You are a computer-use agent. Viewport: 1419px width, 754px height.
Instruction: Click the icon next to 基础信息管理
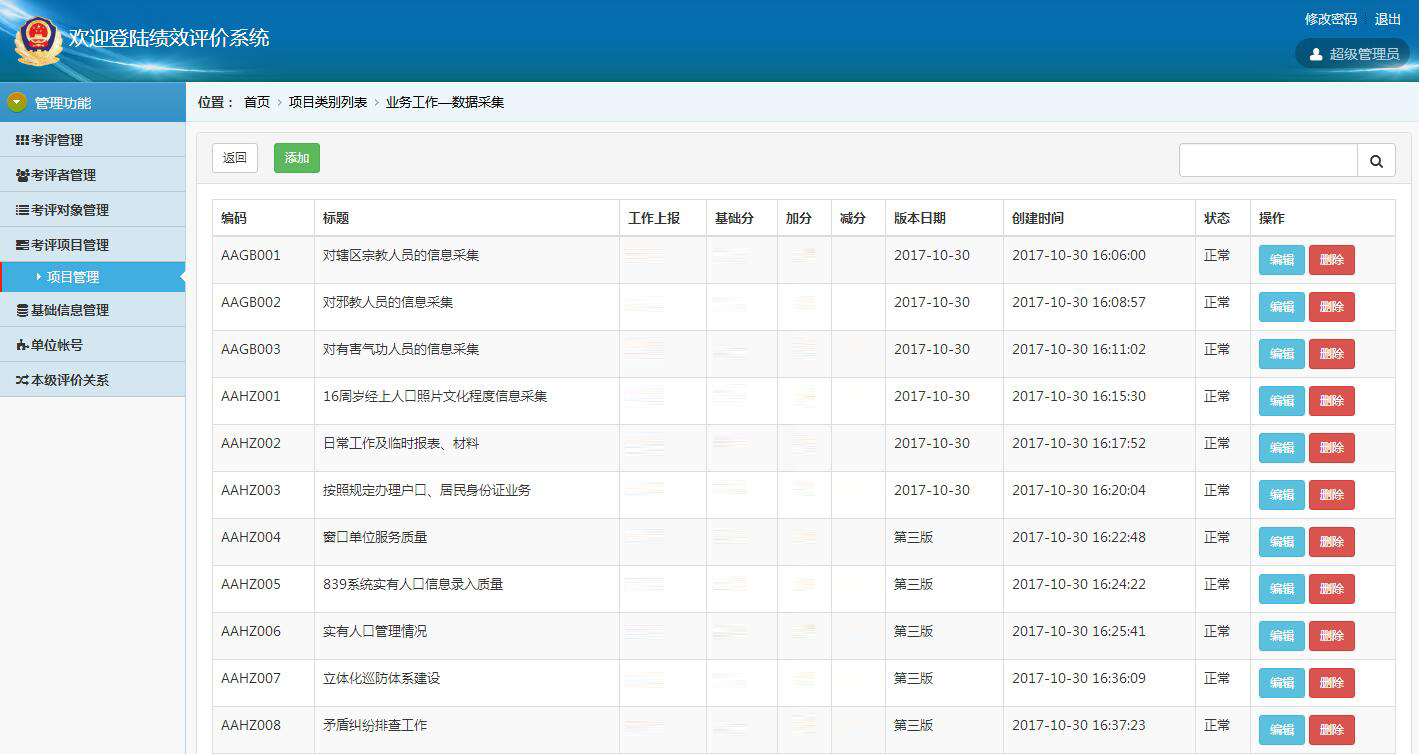pos(20,309)
